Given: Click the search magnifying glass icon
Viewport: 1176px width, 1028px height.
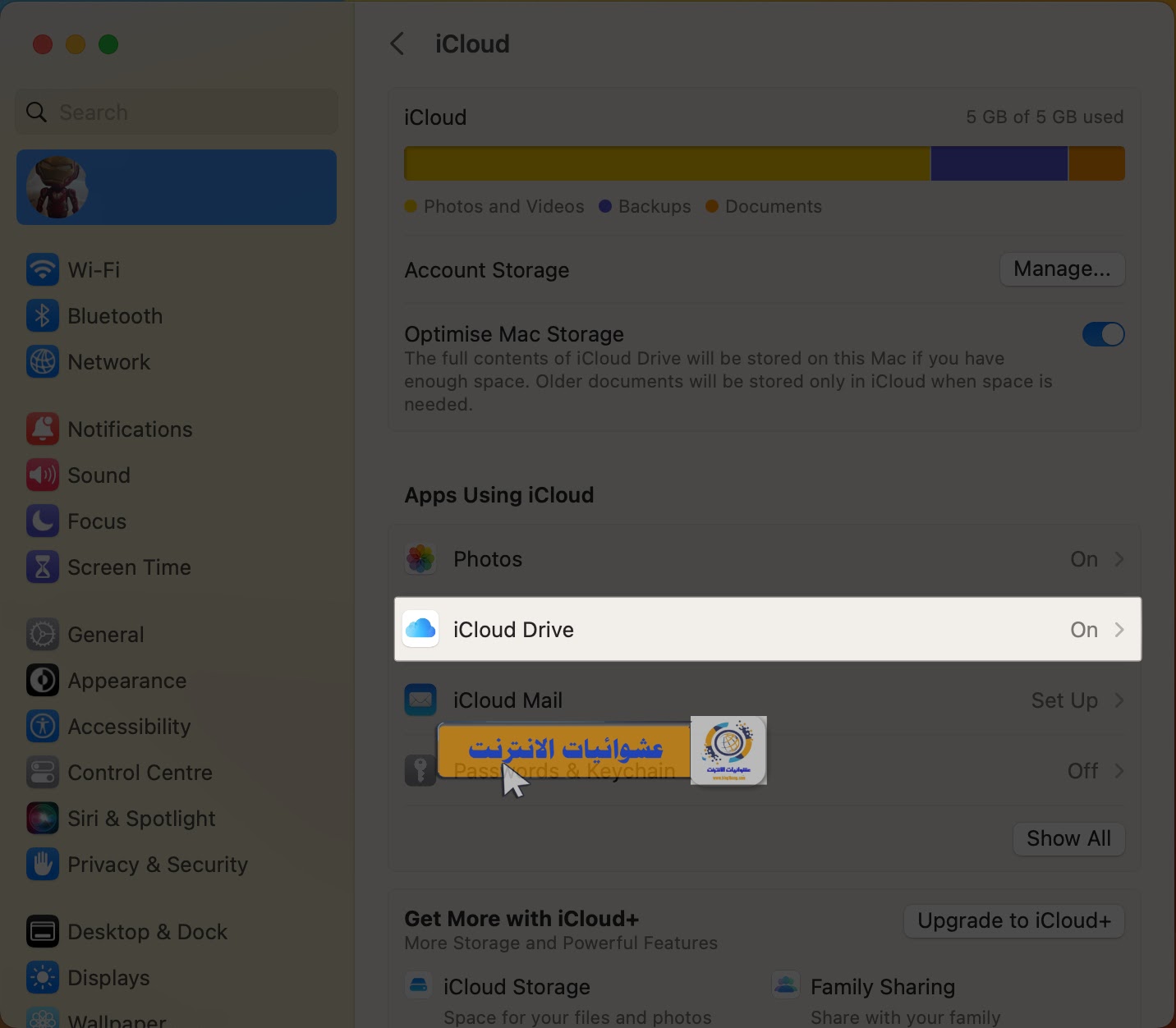Looking at the screenshot, I should click(36, 112).
